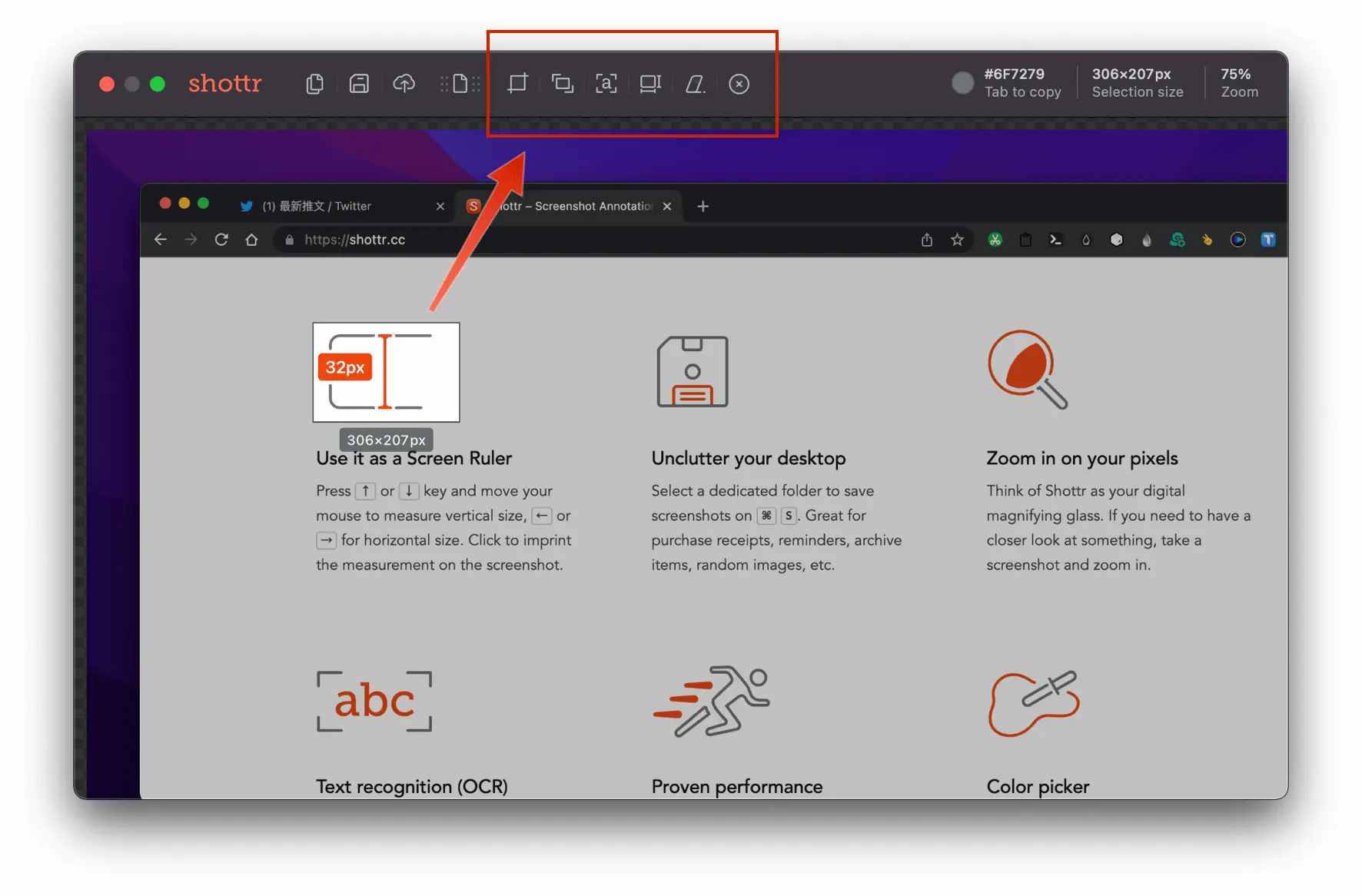1362x896 pixels.
Task: Click the #6F7279 Tab to copy text
Action: [x=1022, y=83]
